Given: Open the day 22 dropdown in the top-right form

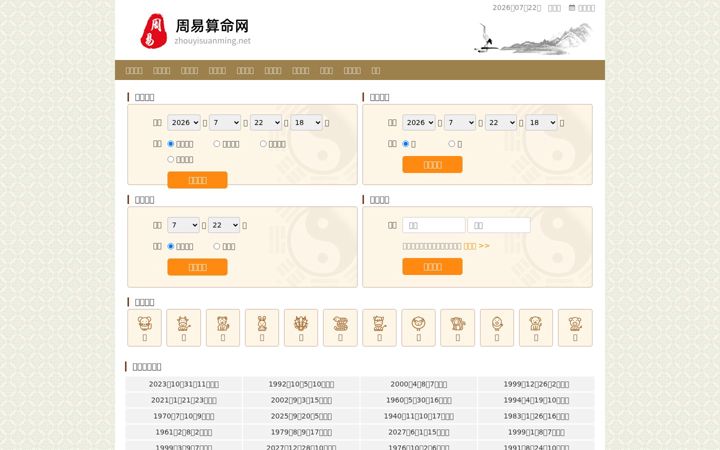Looking at the screenshot, I should point(501,123).
